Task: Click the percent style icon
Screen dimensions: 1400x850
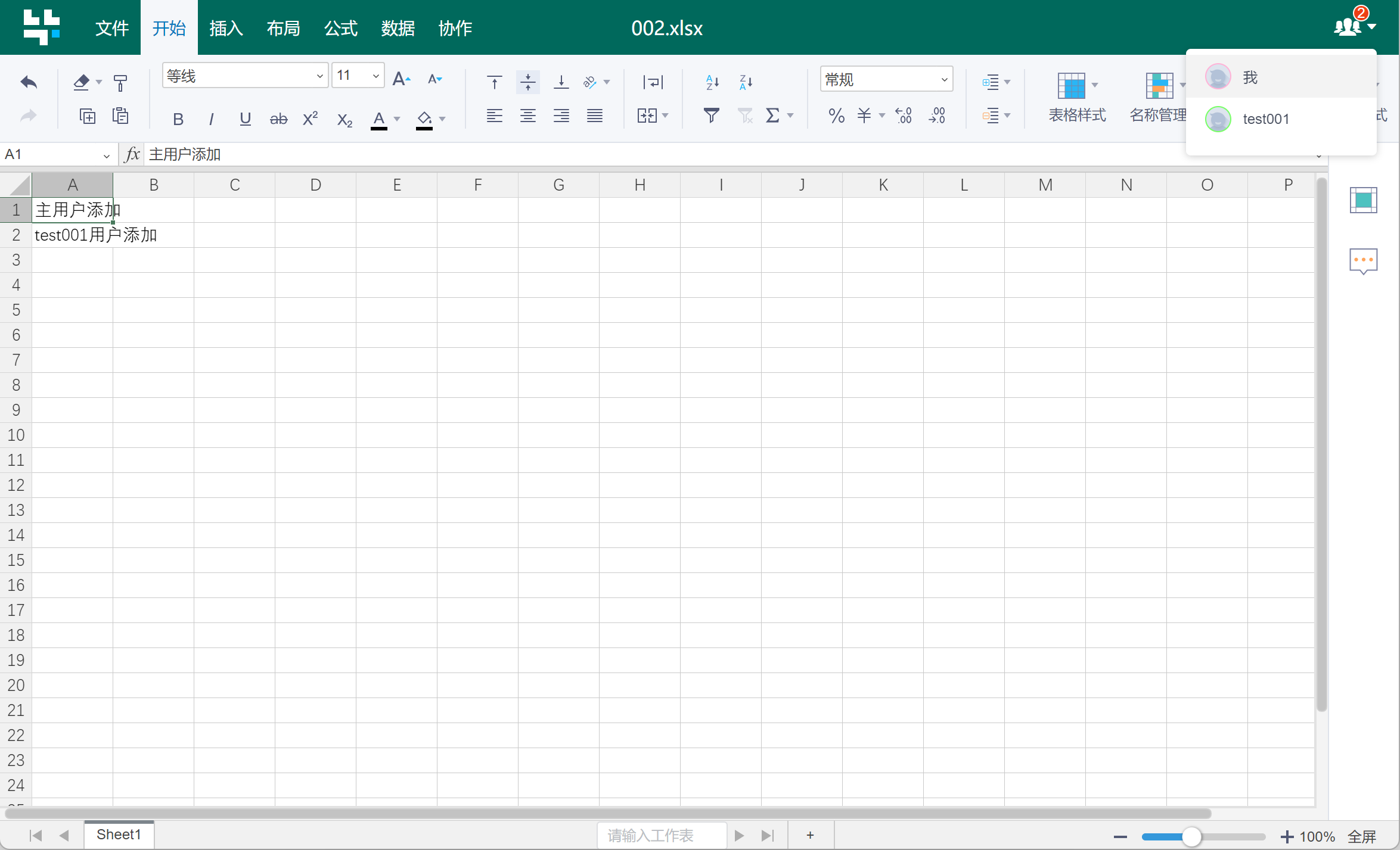Action: pyautogui.click(x=836, y=115)
